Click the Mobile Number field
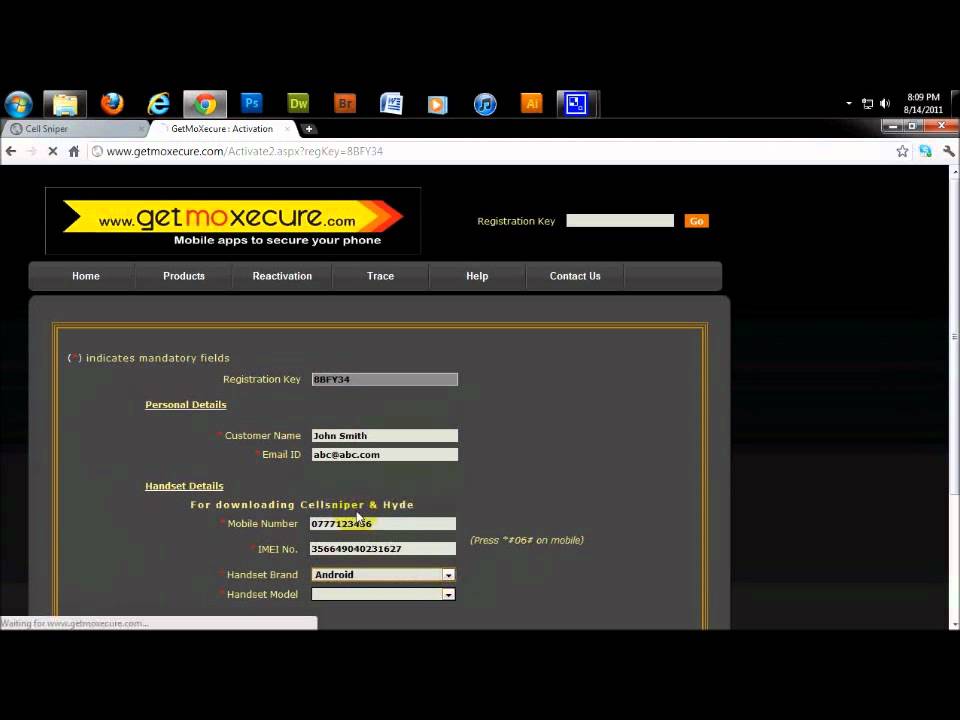Screen dimensions: 960x720 point(383,523)
